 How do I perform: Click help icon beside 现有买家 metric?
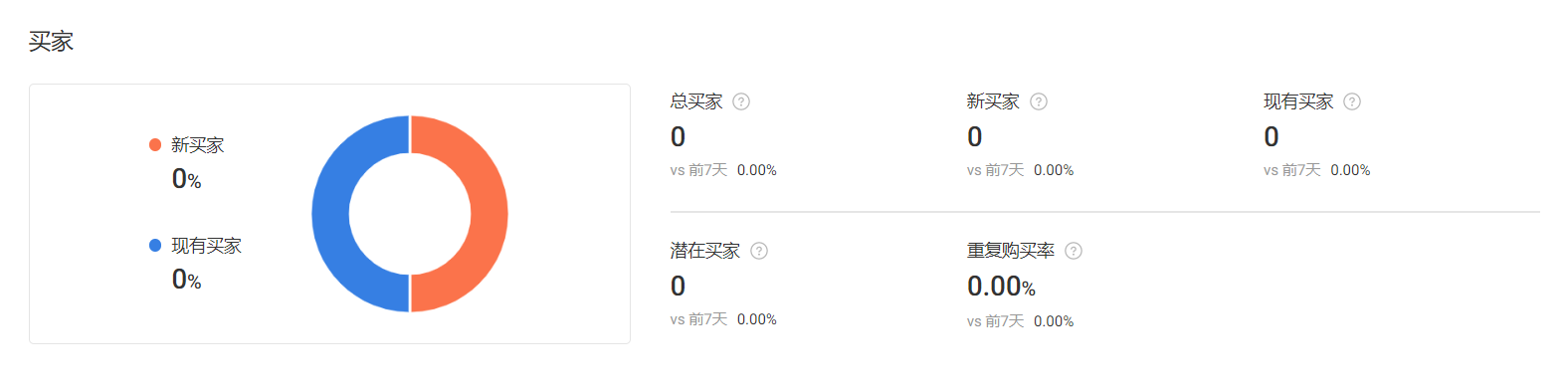pos(1352,101)
